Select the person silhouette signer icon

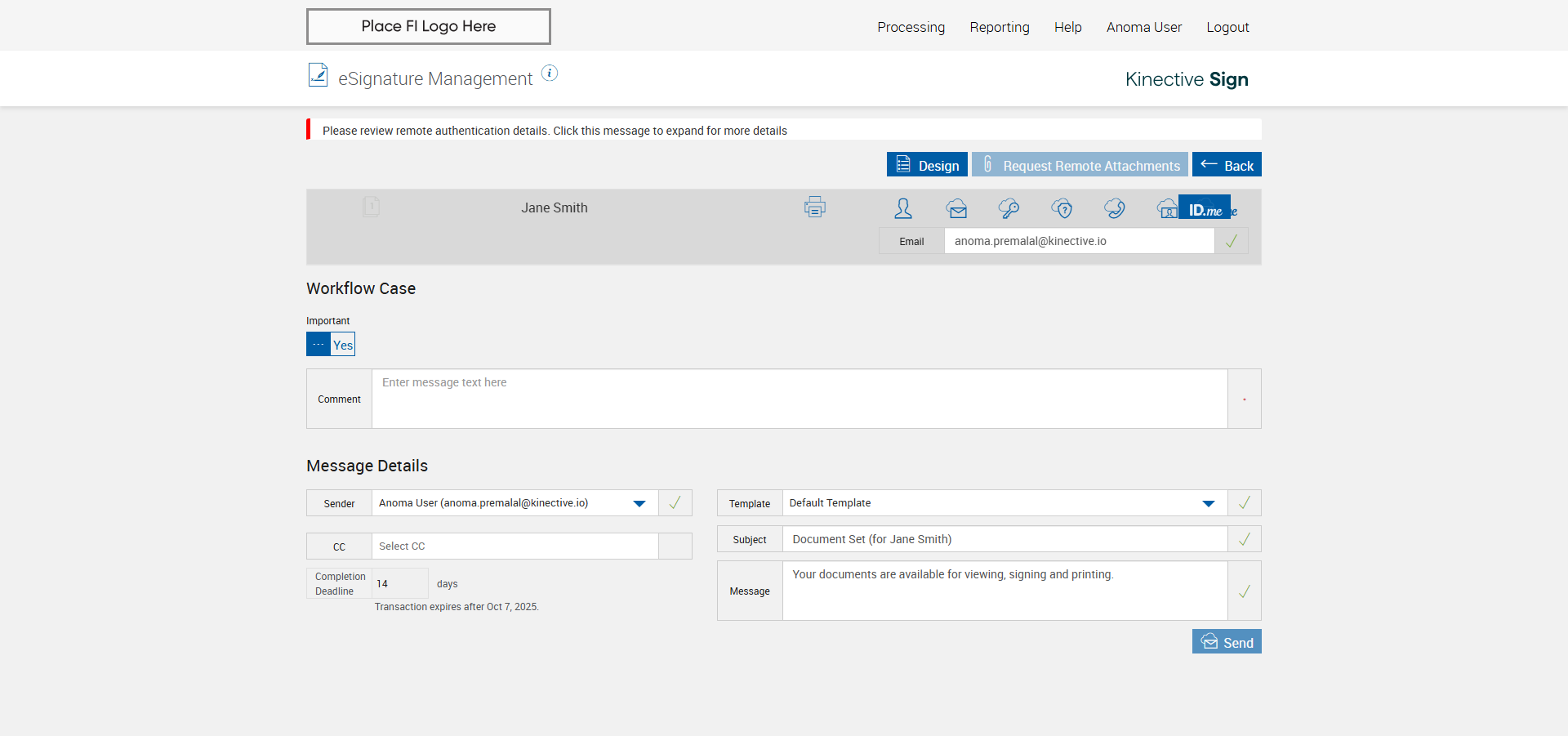click(x=902, y=209)
